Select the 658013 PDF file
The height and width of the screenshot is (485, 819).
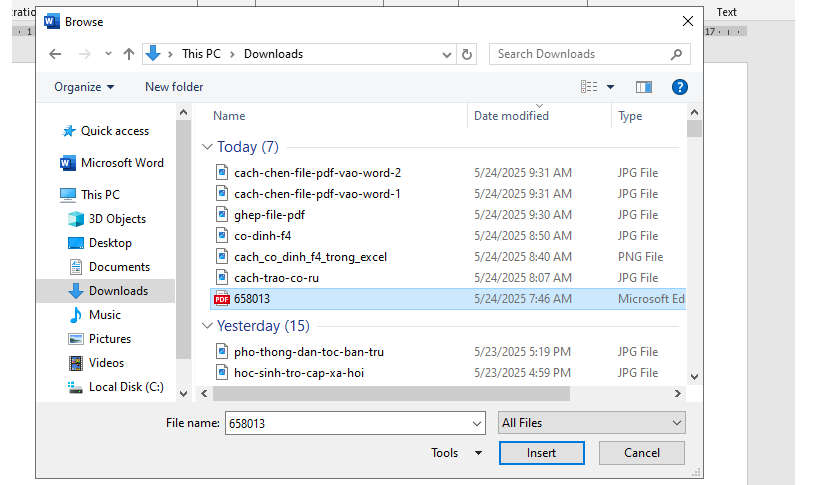[x=448, y=299]
